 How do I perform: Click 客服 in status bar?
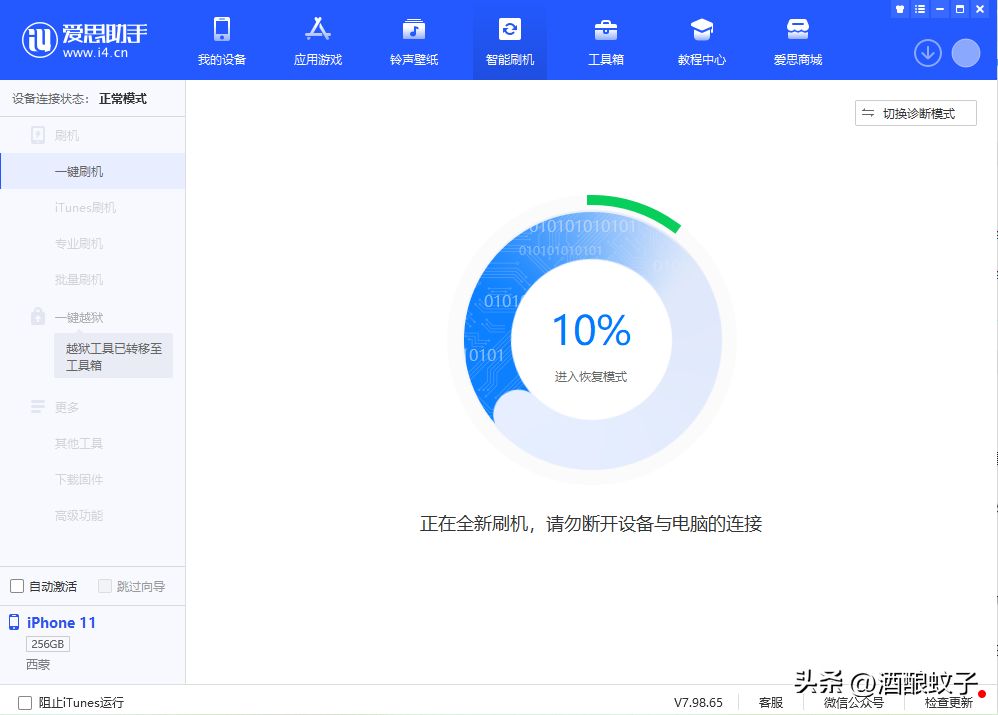tap(771, 702)
